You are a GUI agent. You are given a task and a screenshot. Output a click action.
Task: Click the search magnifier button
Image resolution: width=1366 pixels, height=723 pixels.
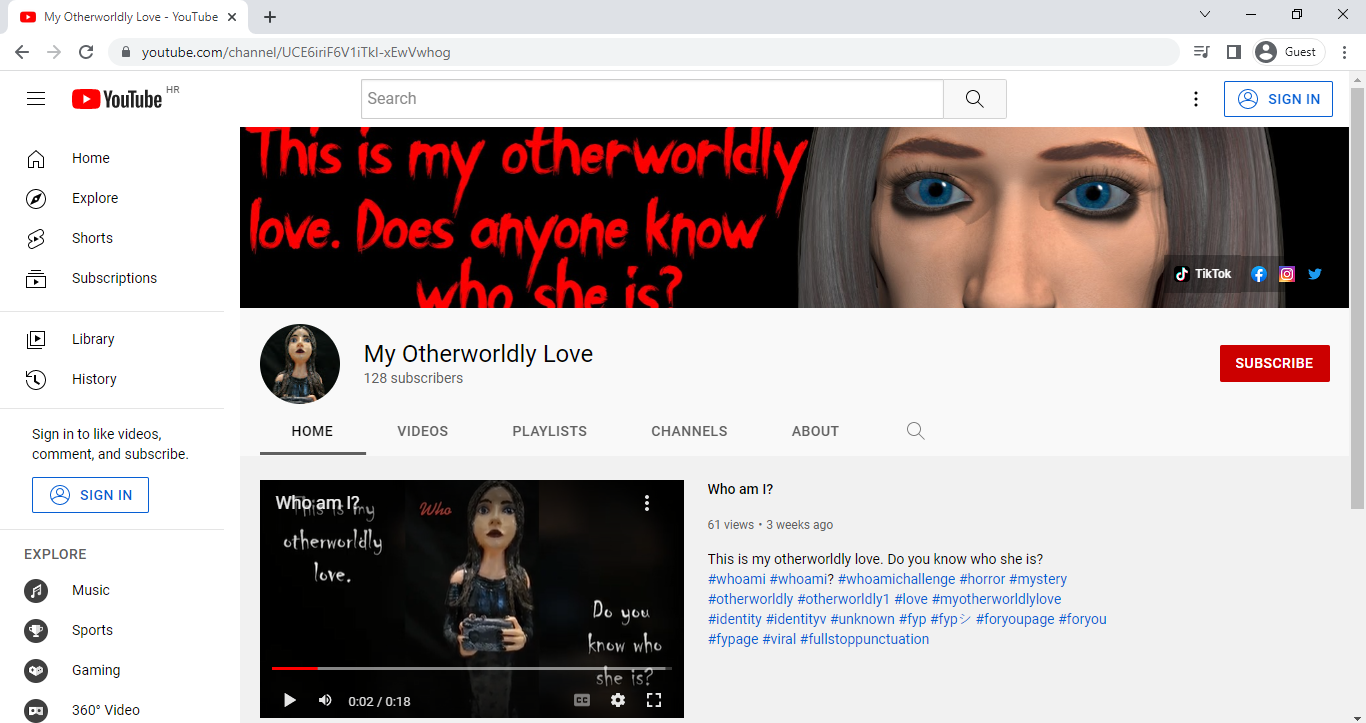[974, 99]
